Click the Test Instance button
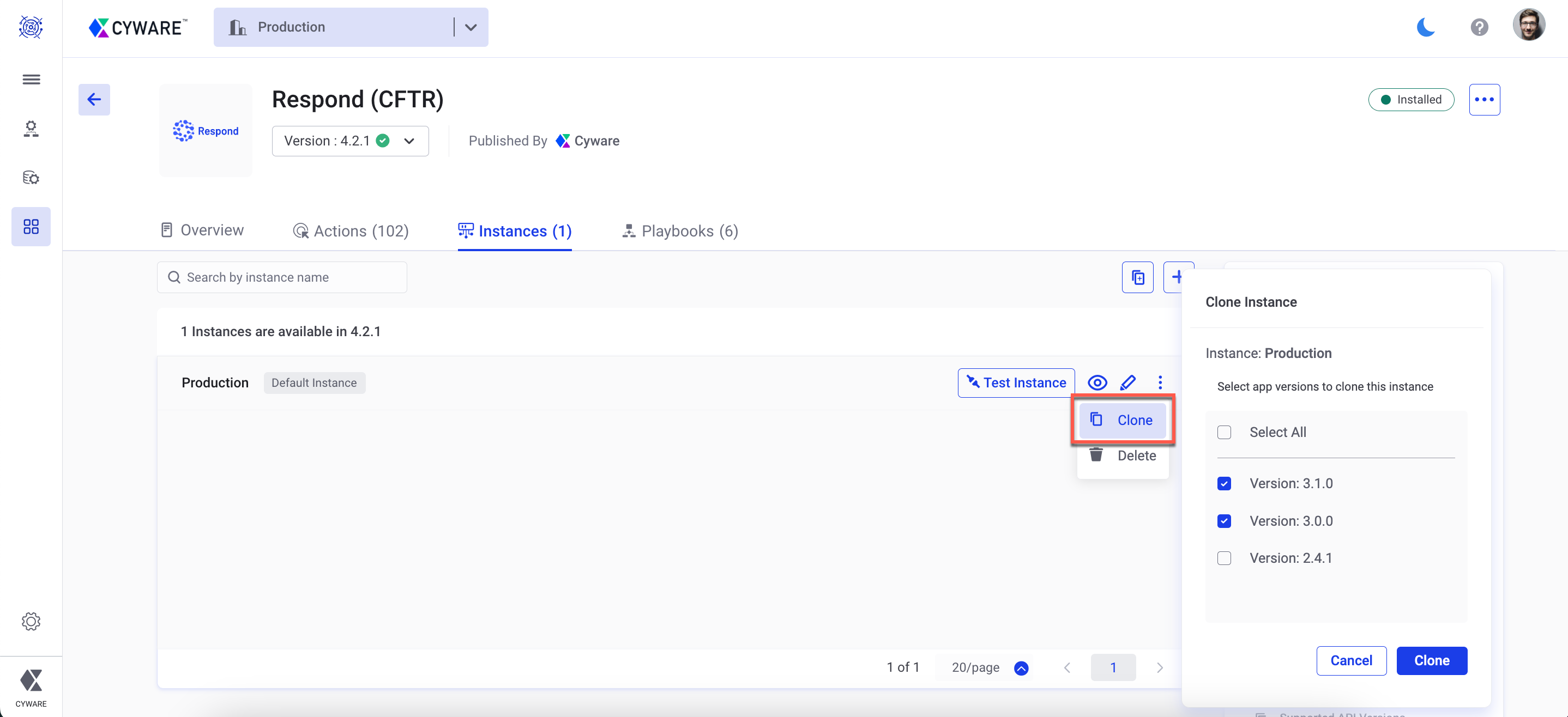1568x717 pixels. (x=1016, y=382)
